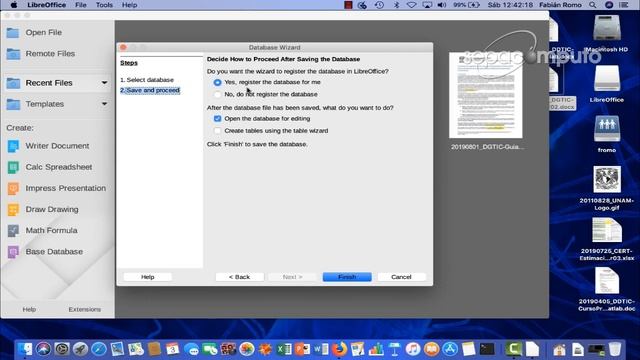640x360 pixels.
Task: Open the LibreOffice application menu
Action: (46, 5)
